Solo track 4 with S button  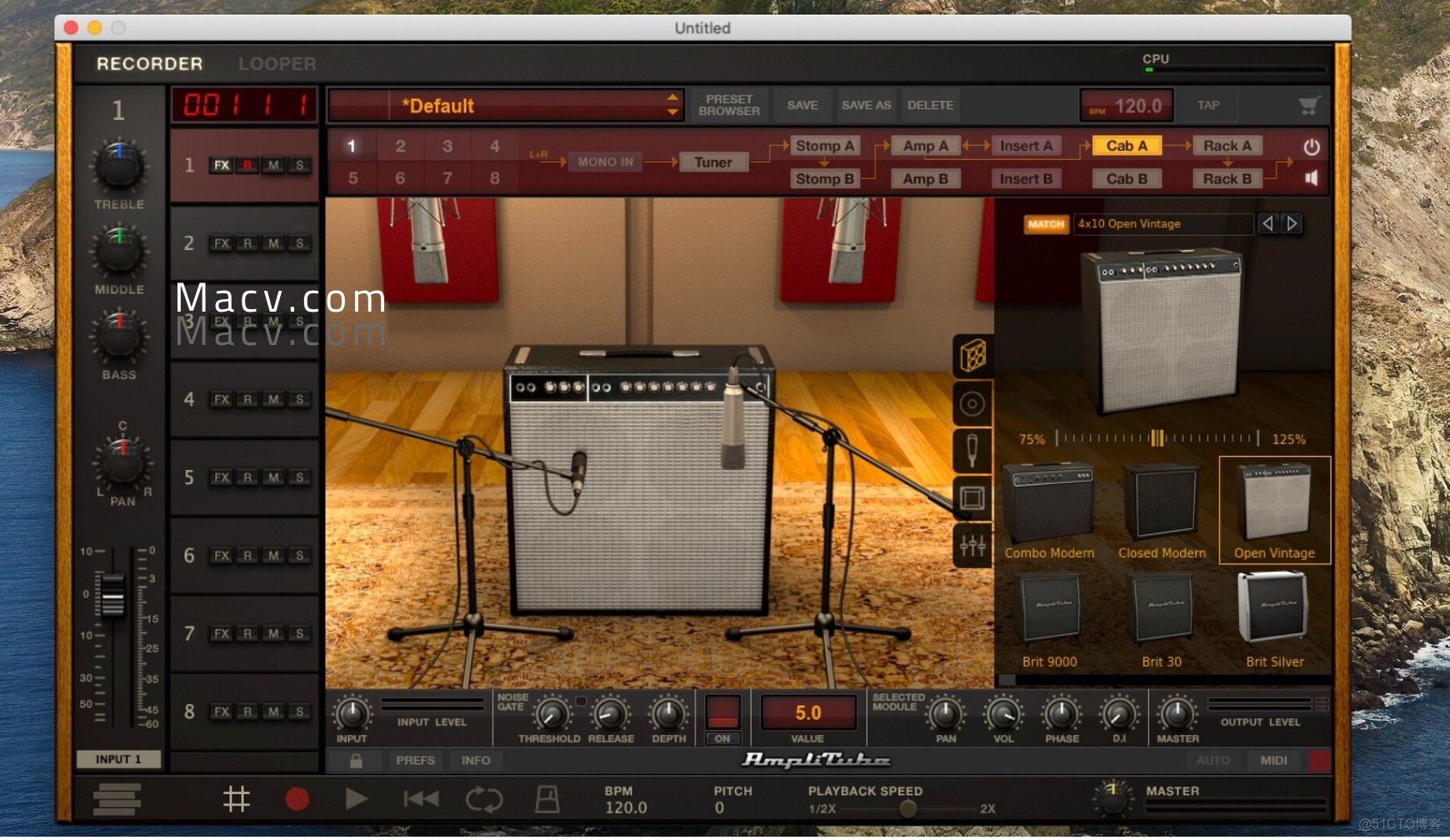pyautogui.click(x=299, y=399)
